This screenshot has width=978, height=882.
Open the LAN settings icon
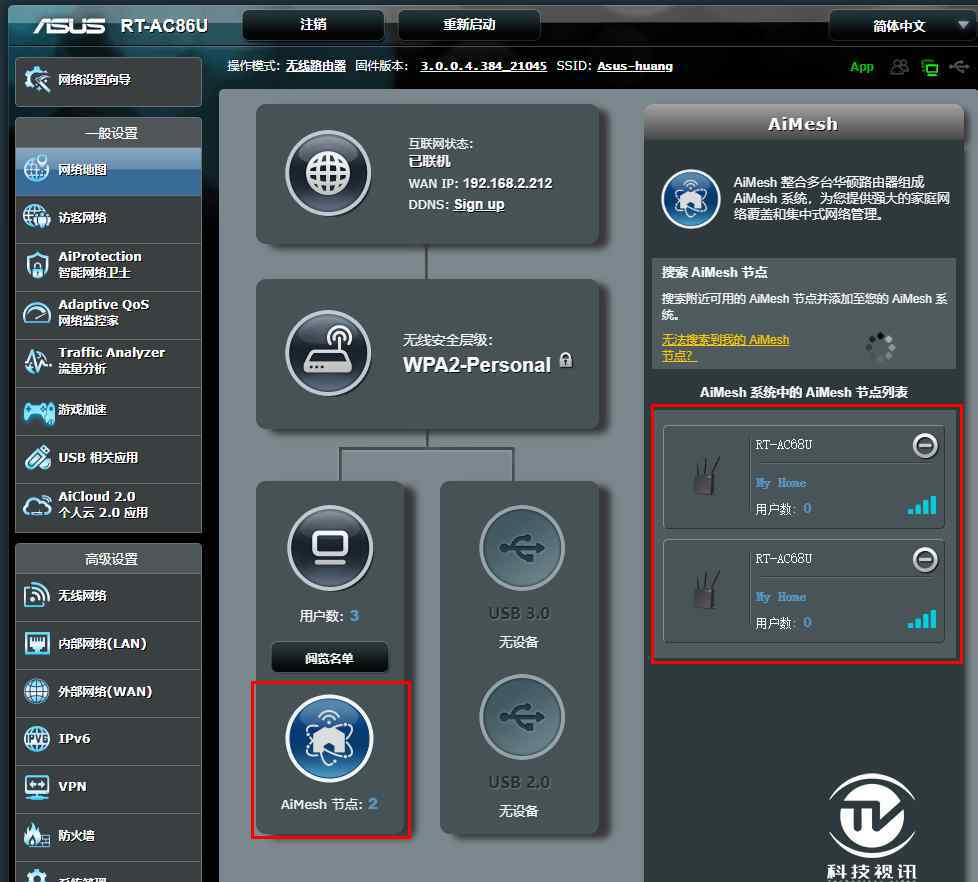point(36,642)
